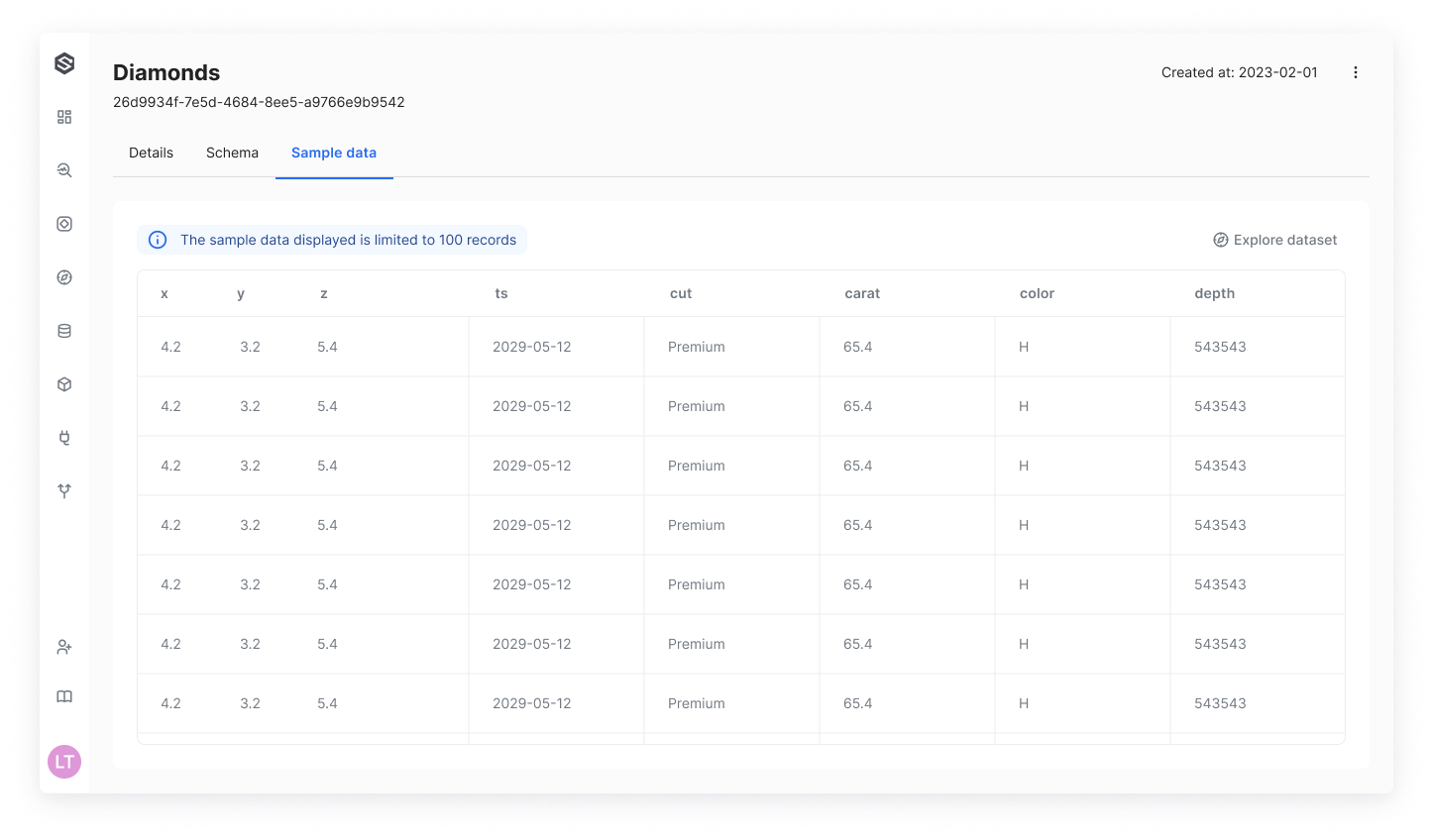Click the info icon in records notice
1433x840 pixels.
click(x=158, y=240)
